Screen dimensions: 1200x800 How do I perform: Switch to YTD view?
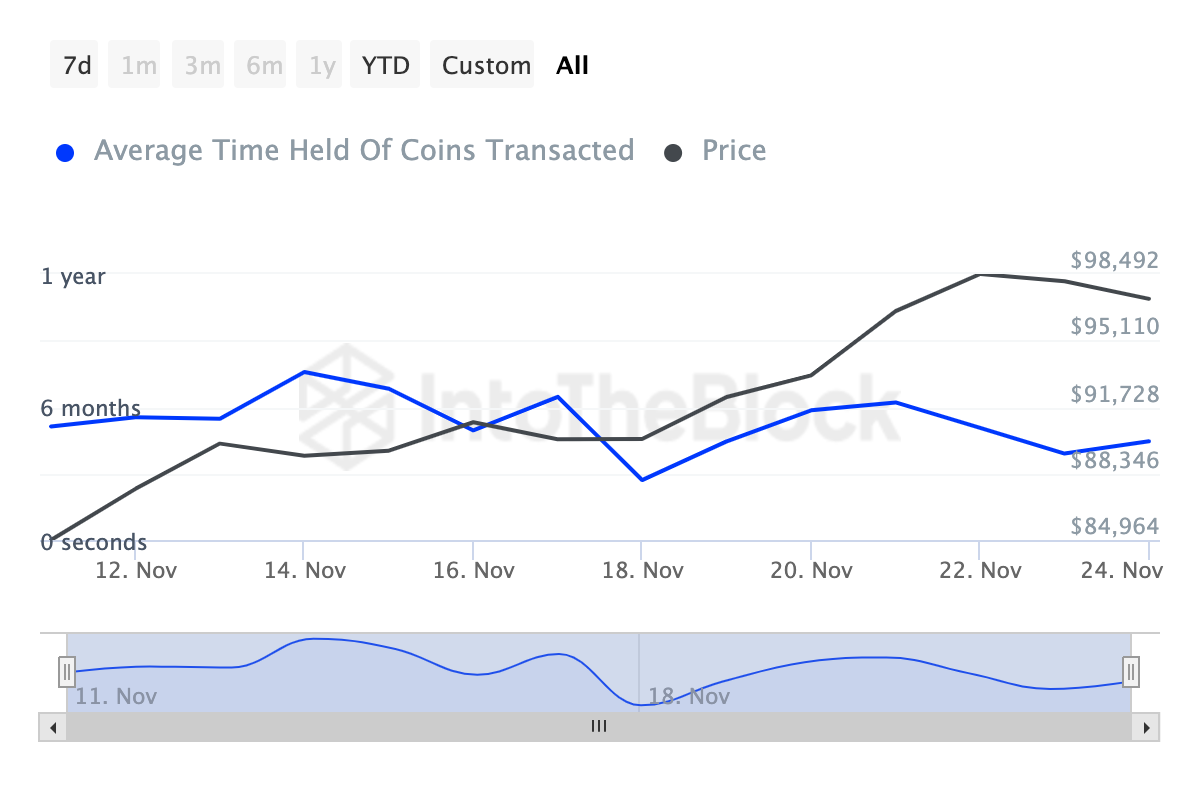pos(384,64)
